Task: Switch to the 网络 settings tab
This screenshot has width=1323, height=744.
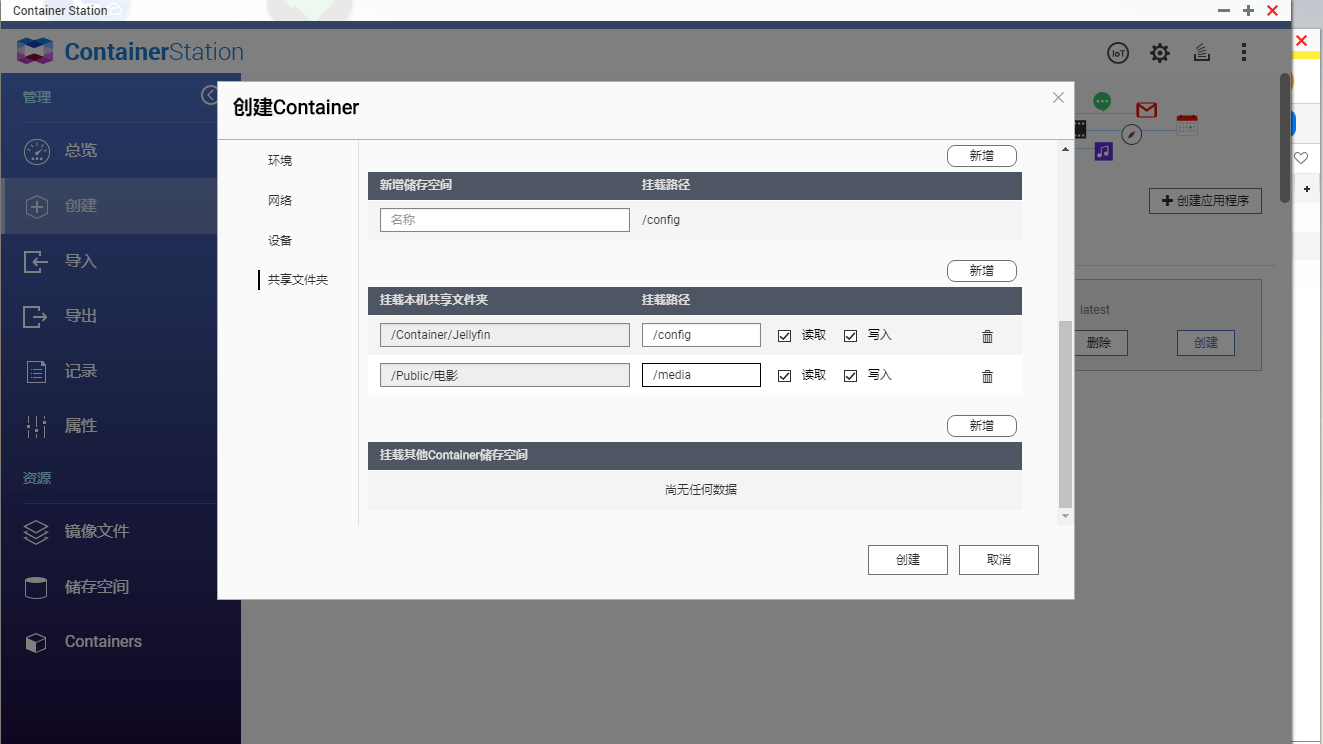Action: [280, 200]
